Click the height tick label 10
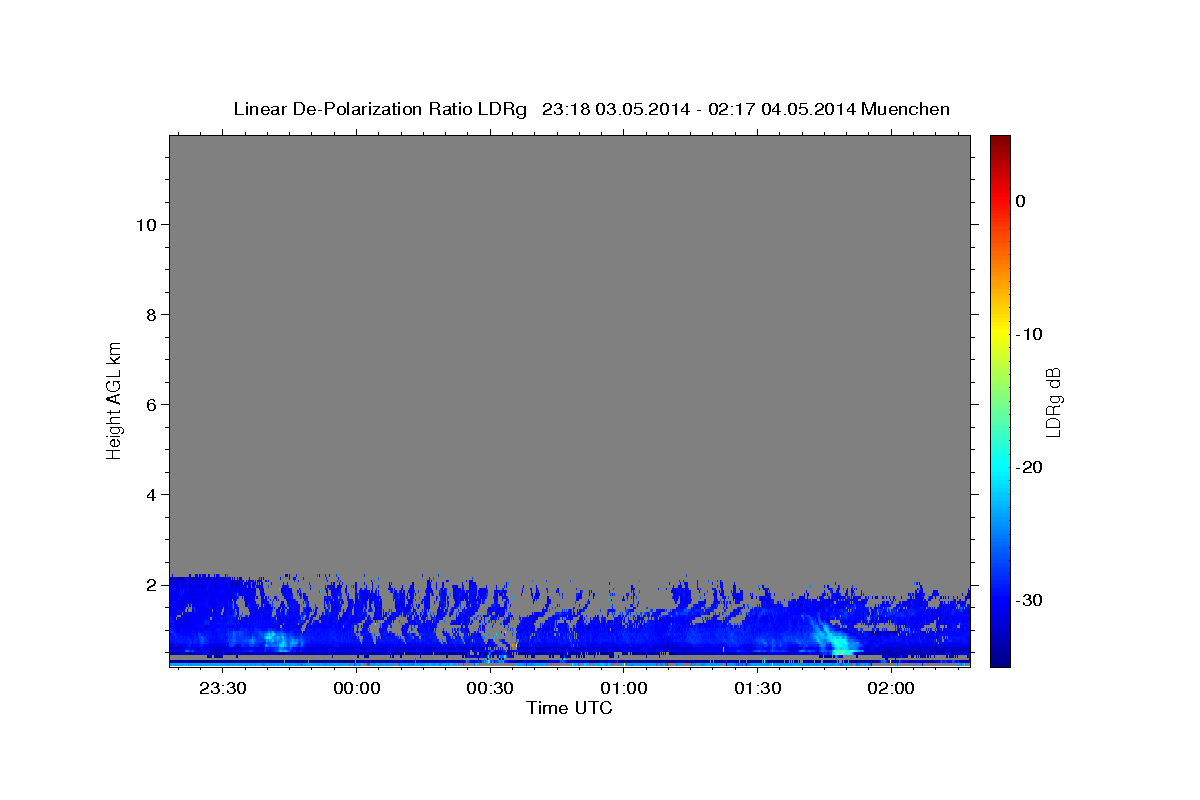Viewport: 1200px width, 800px height. click(x=145, y=225)
